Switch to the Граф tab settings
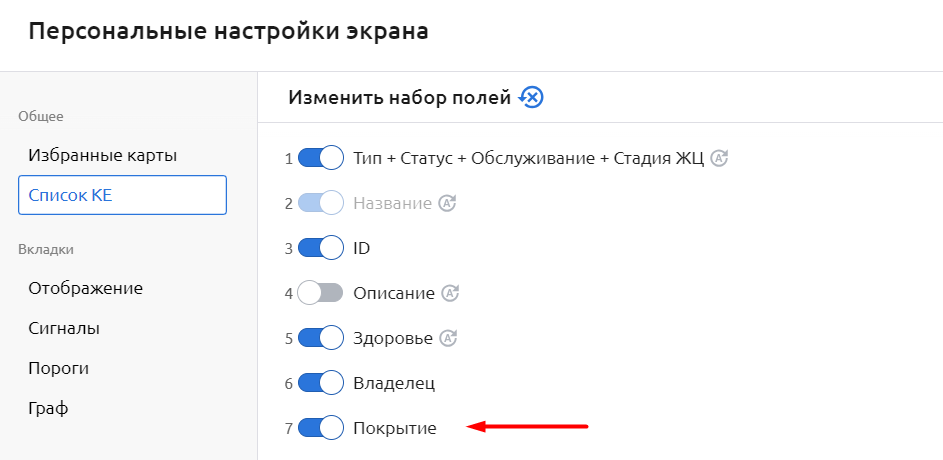Image resolution: width=943 pixels, height=460 pixels. coord(48,408)
